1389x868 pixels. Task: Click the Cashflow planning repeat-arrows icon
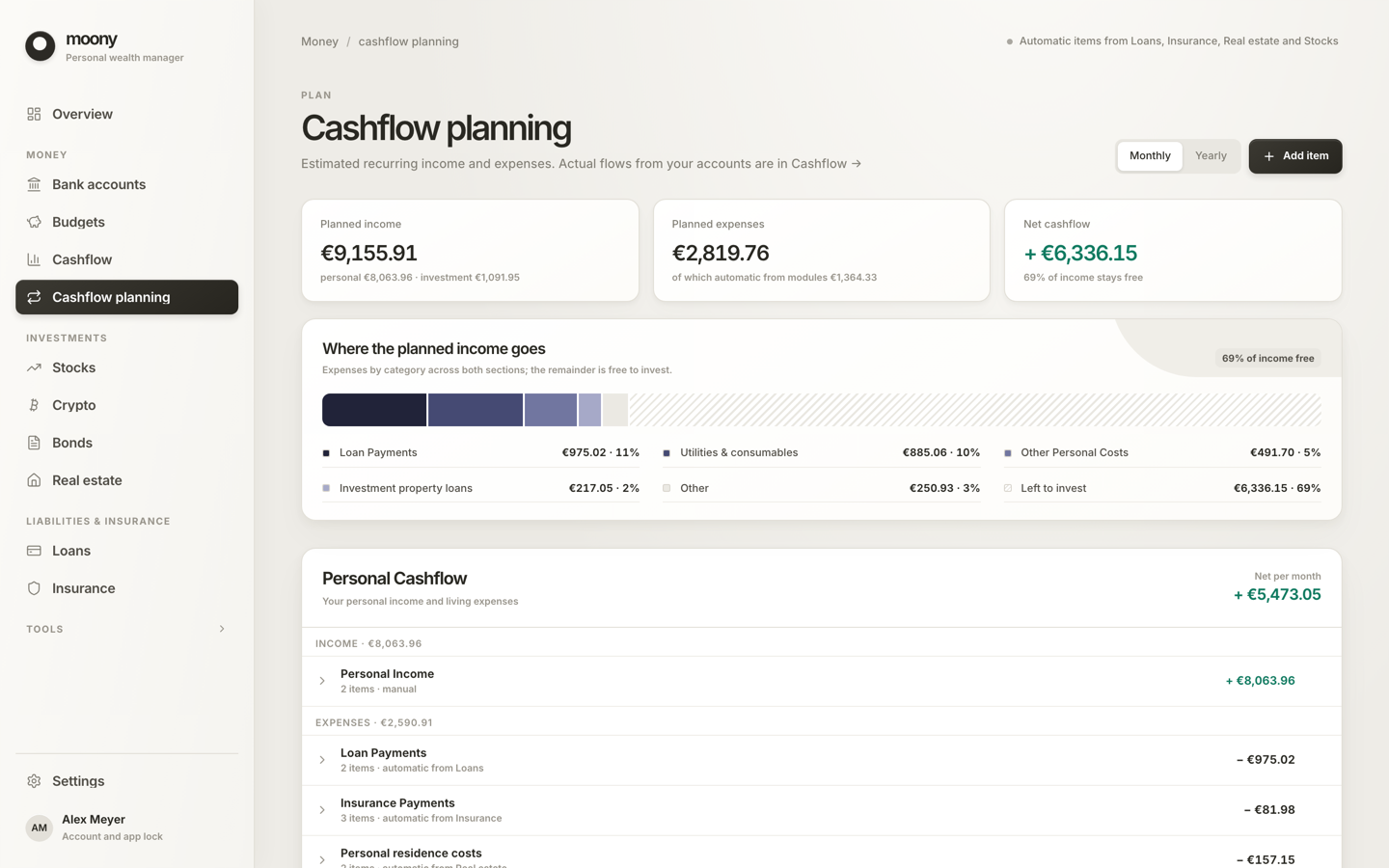[x=34, y=297]
